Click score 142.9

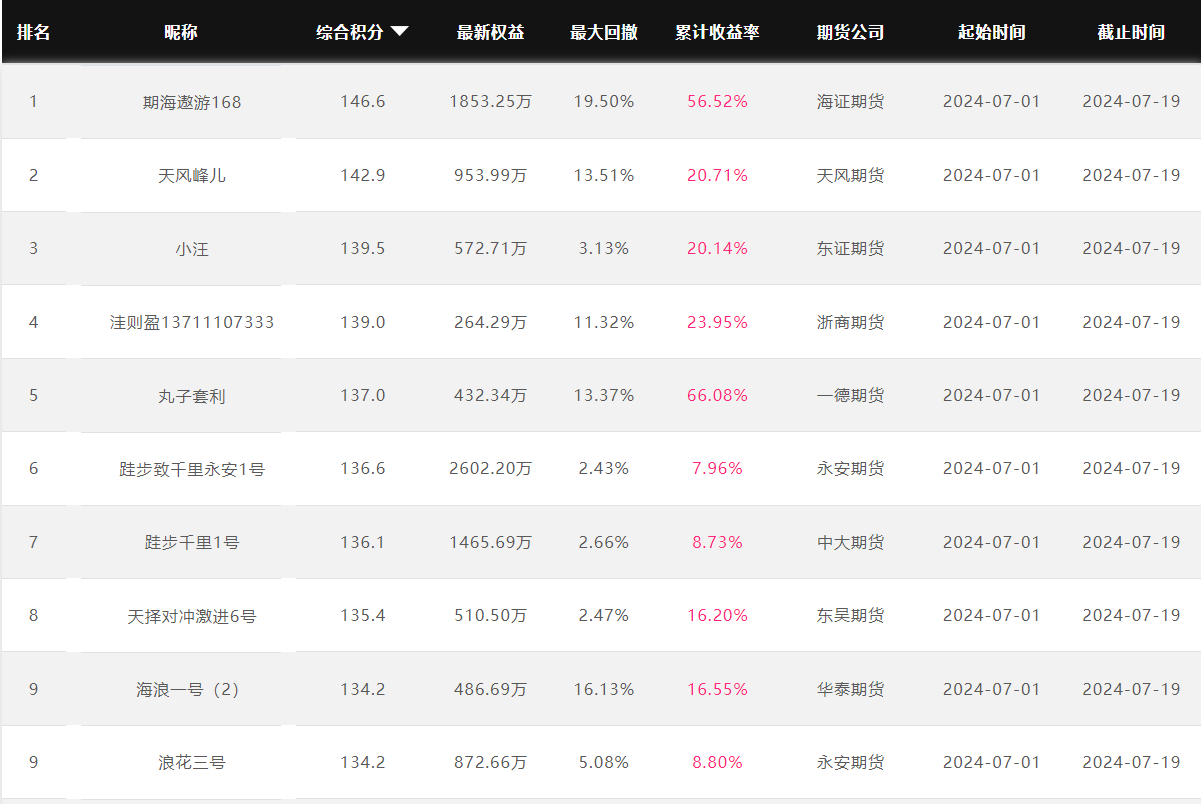pos(362,175)
